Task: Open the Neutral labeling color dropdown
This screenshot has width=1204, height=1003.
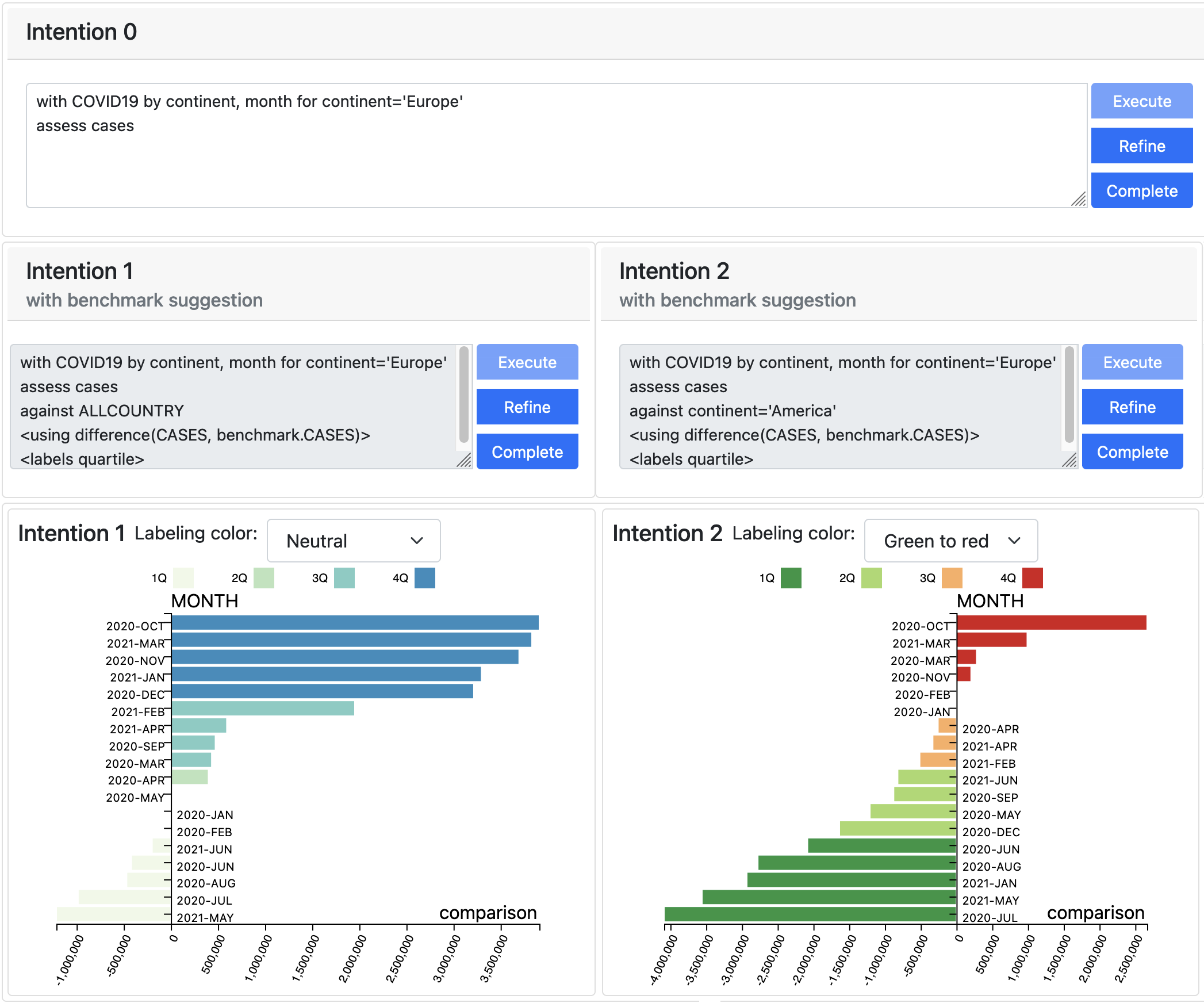Action: pos(354,541)
